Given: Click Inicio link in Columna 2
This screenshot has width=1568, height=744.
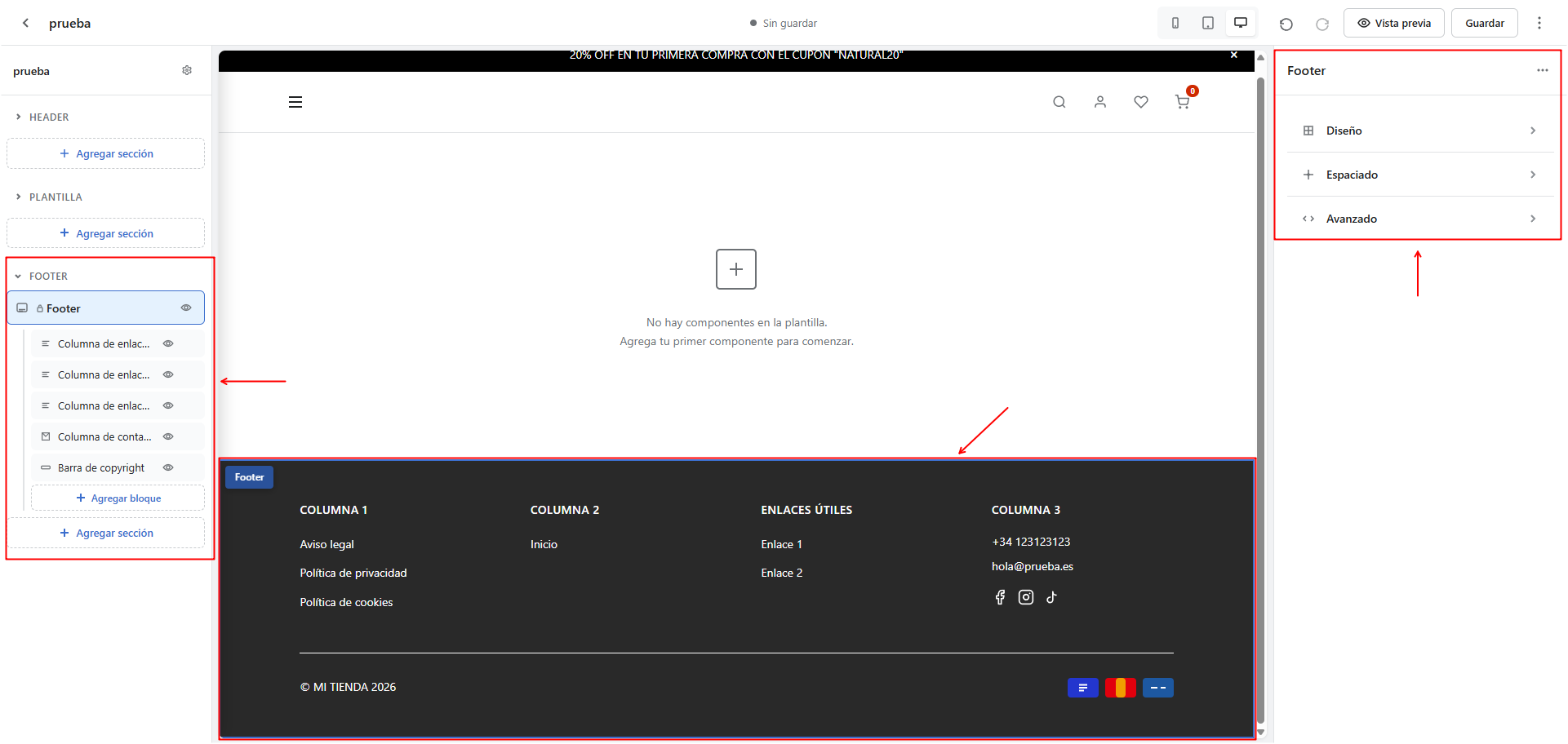Looking at the screenshot, I should click(544, 544).
